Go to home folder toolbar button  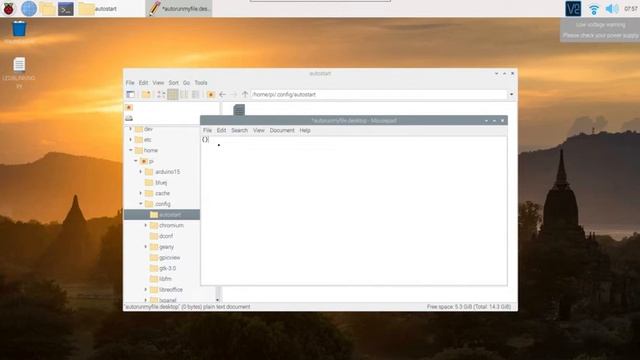point(211,94)
